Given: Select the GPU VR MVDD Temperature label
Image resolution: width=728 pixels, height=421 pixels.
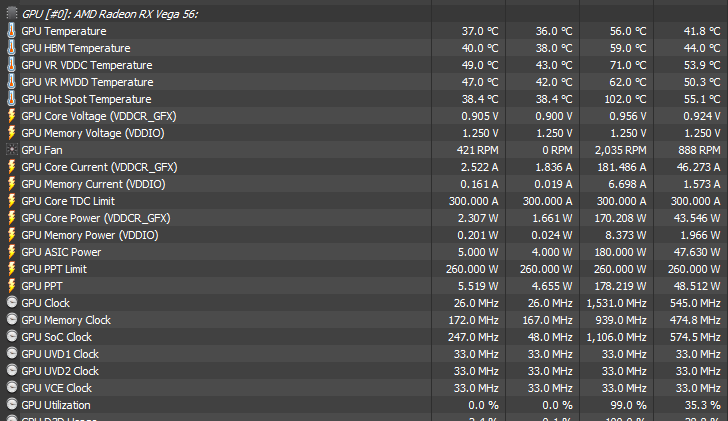Looking at the screenshot, I should coord(87,82).
